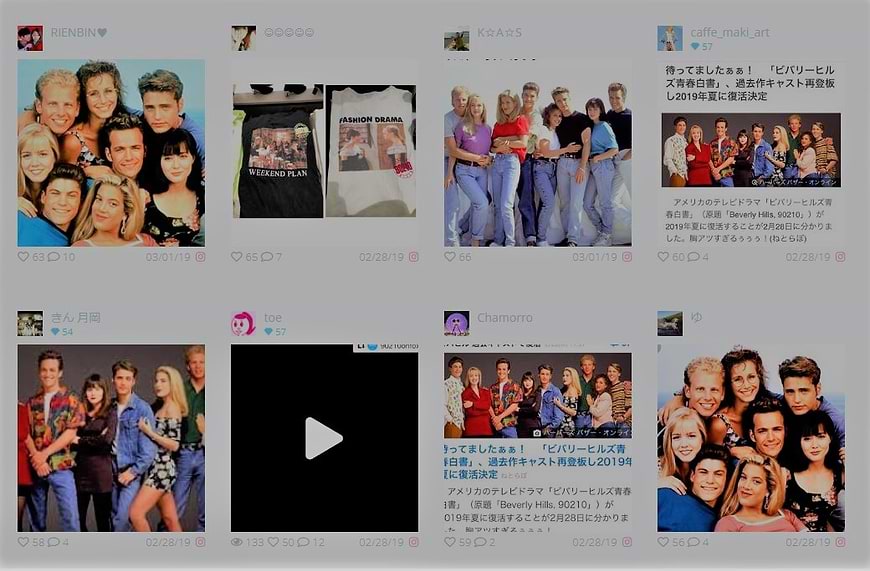The width and height of the screenshot is (870, 571).
Task: Open ゆ's group photo thumbnail
Action: [751, 438]
